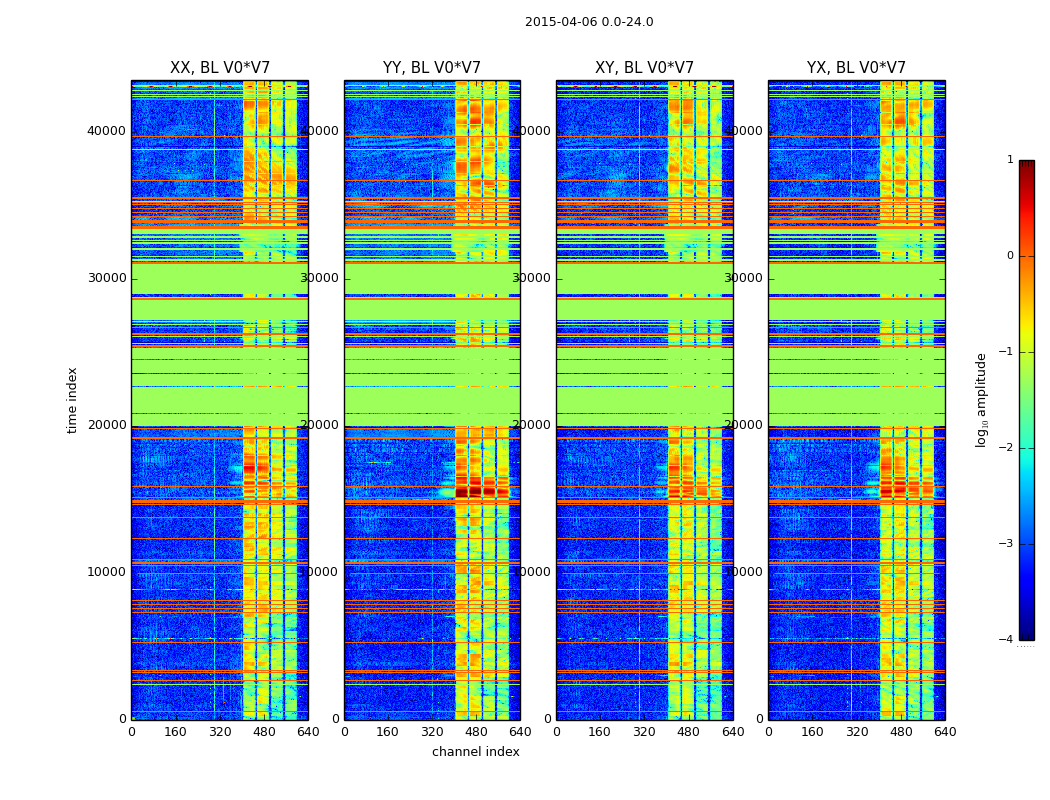
Task: Click the time index axis label
Action: (72, 400)
